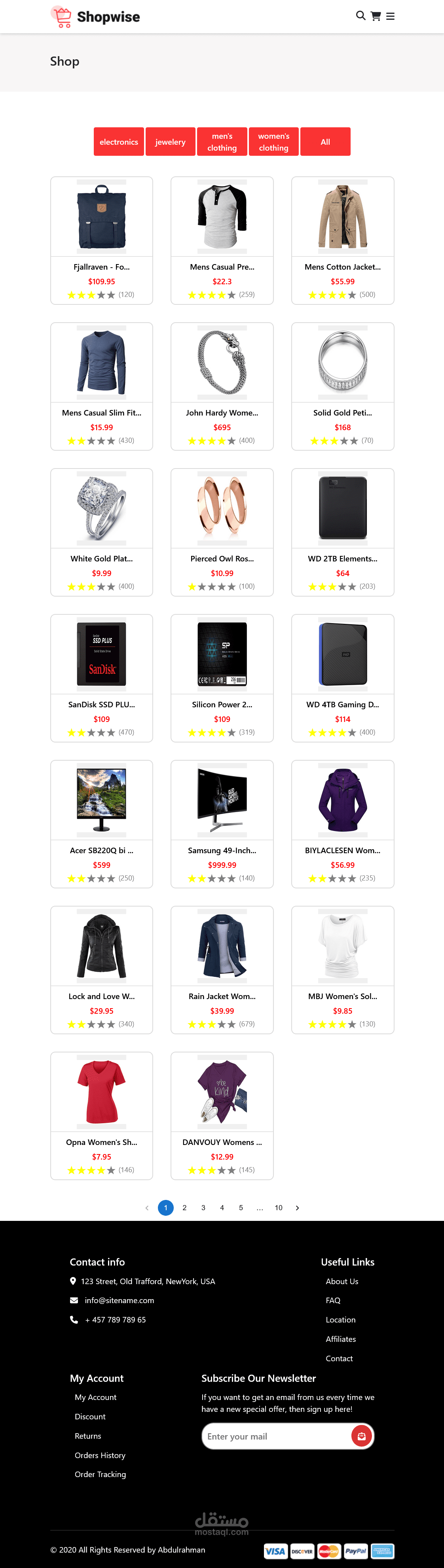Submit newsletter with red mail icon
This screenshot has width=444, height=1568.
pyautogui.click(x=361, y=1436)
